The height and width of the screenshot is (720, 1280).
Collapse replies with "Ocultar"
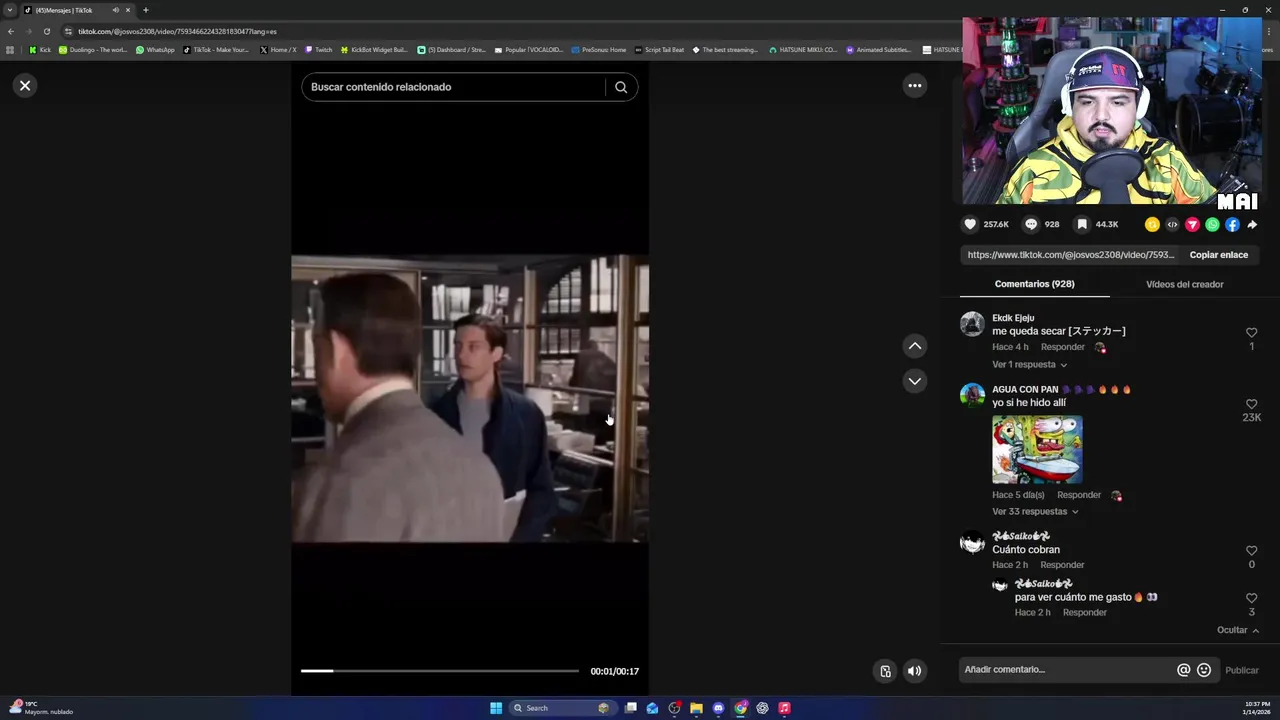pyautogui.click(x=1238, y=630)
